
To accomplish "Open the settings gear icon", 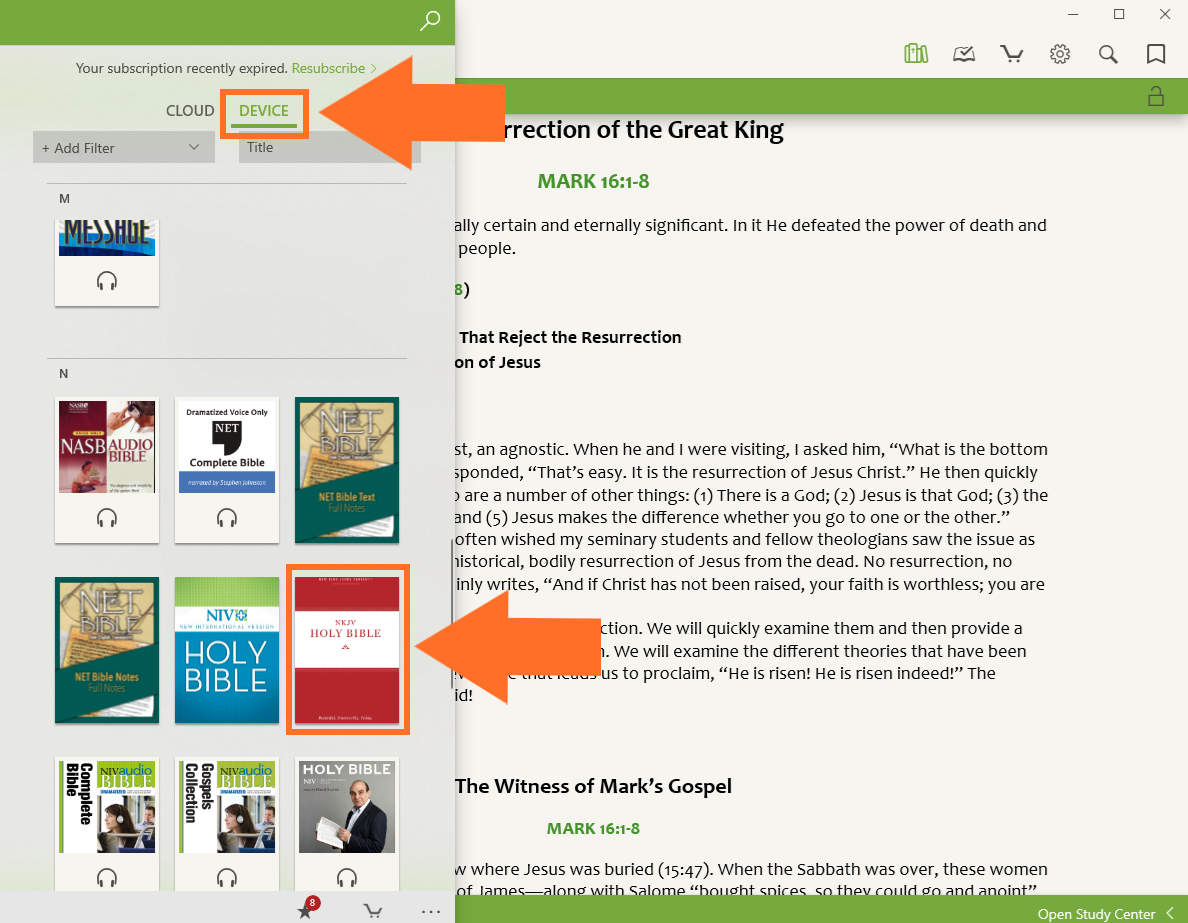I will (1060, 54).
